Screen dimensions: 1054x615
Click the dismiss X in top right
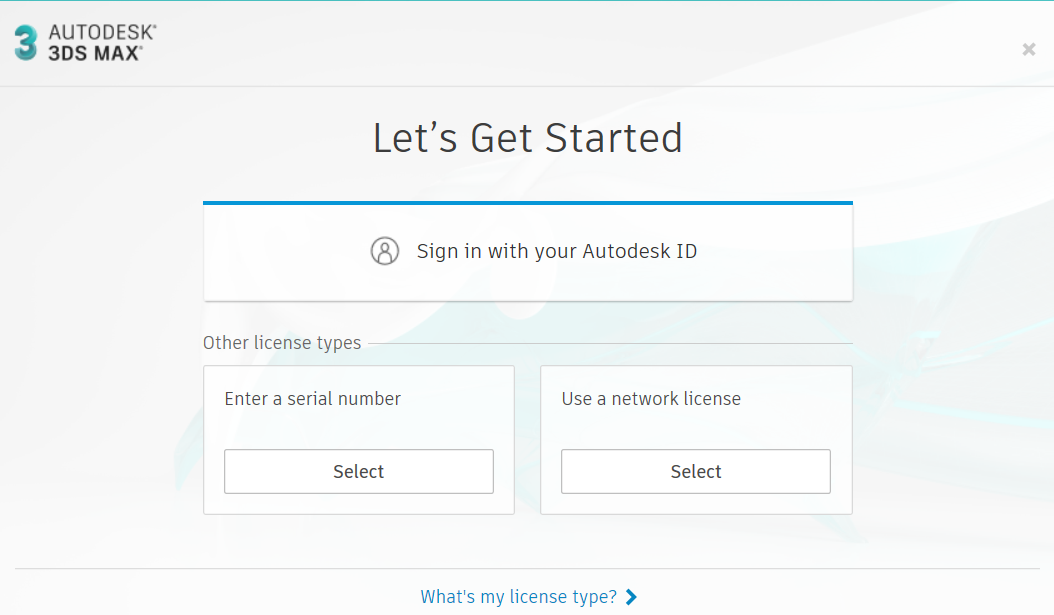tap(1028, 48)
